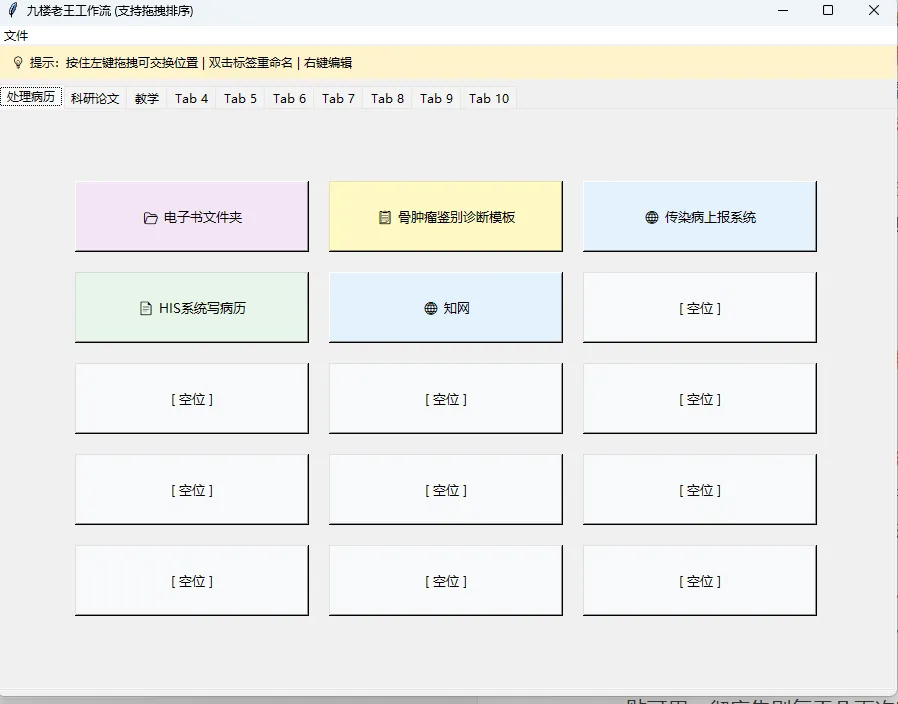Viewport: 898px width, 704px height.
Task: Click the hint text about 双击标签重命名
Action: pyautogui.click(x=251, y=62)
